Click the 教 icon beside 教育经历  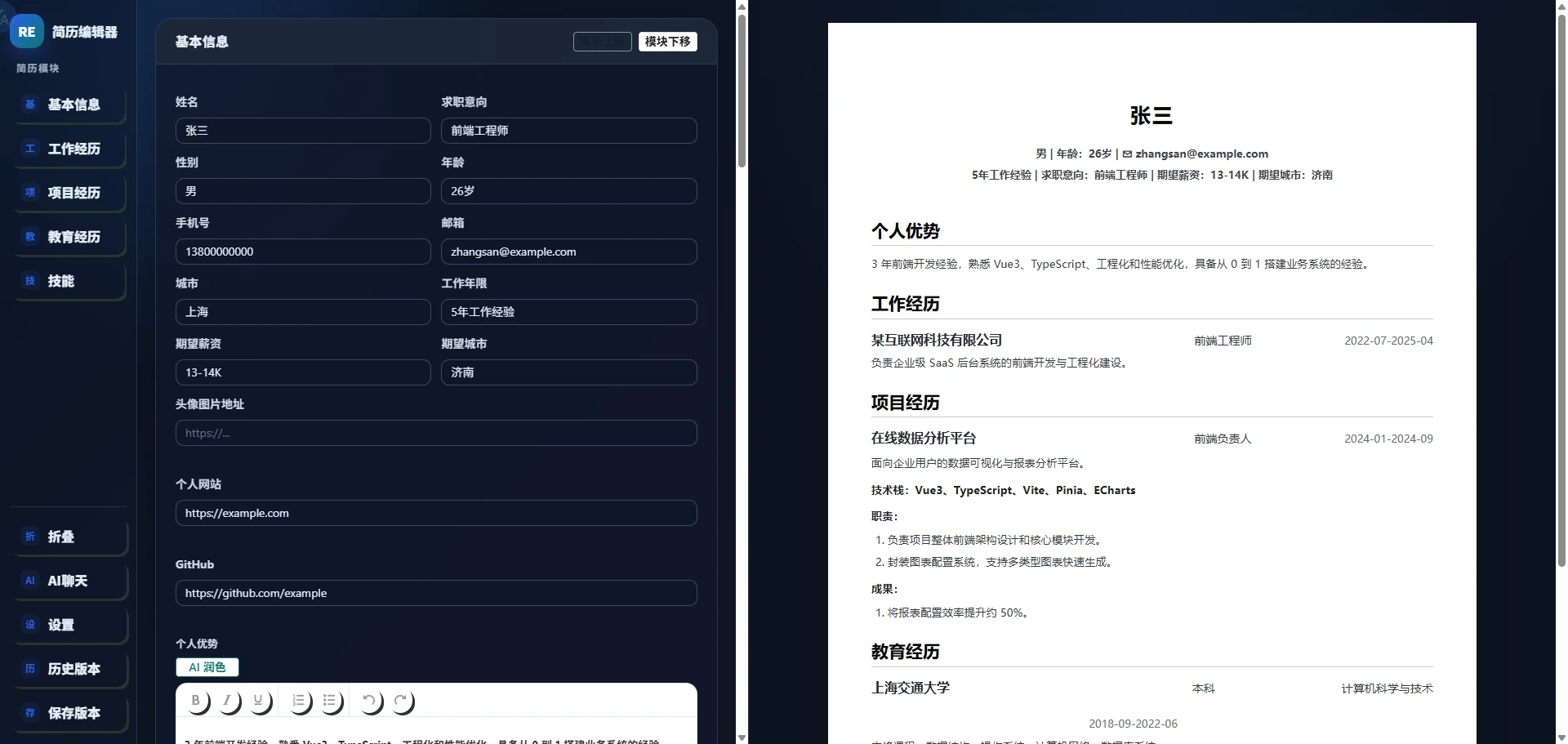click(x=30, y=237)
